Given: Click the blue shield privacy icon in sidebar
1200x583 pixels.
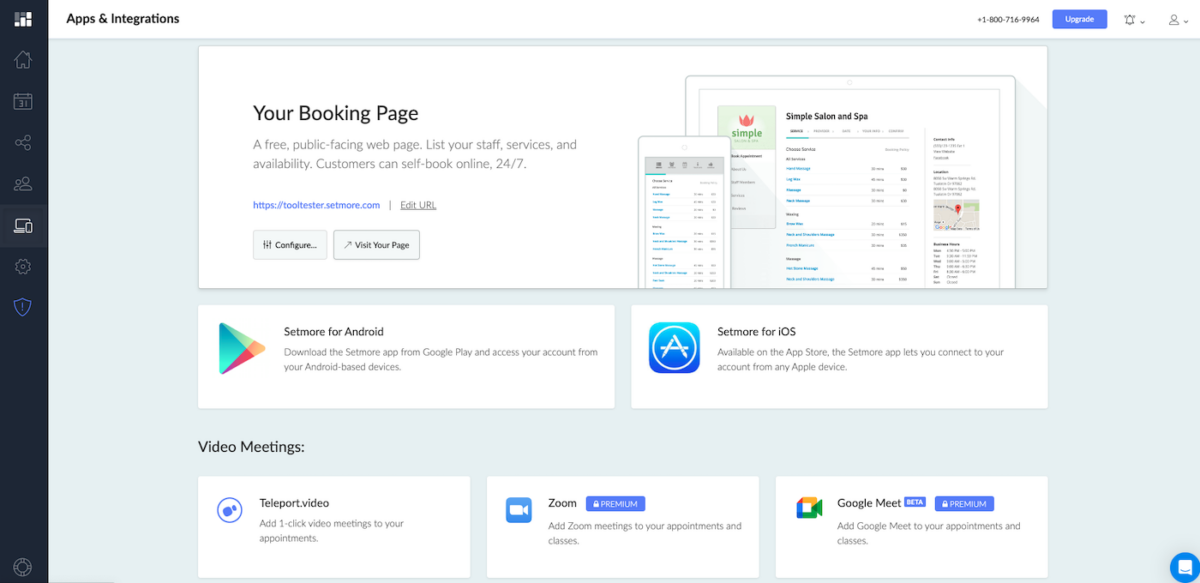Looking at the screenshot, I should pos(23,307).
